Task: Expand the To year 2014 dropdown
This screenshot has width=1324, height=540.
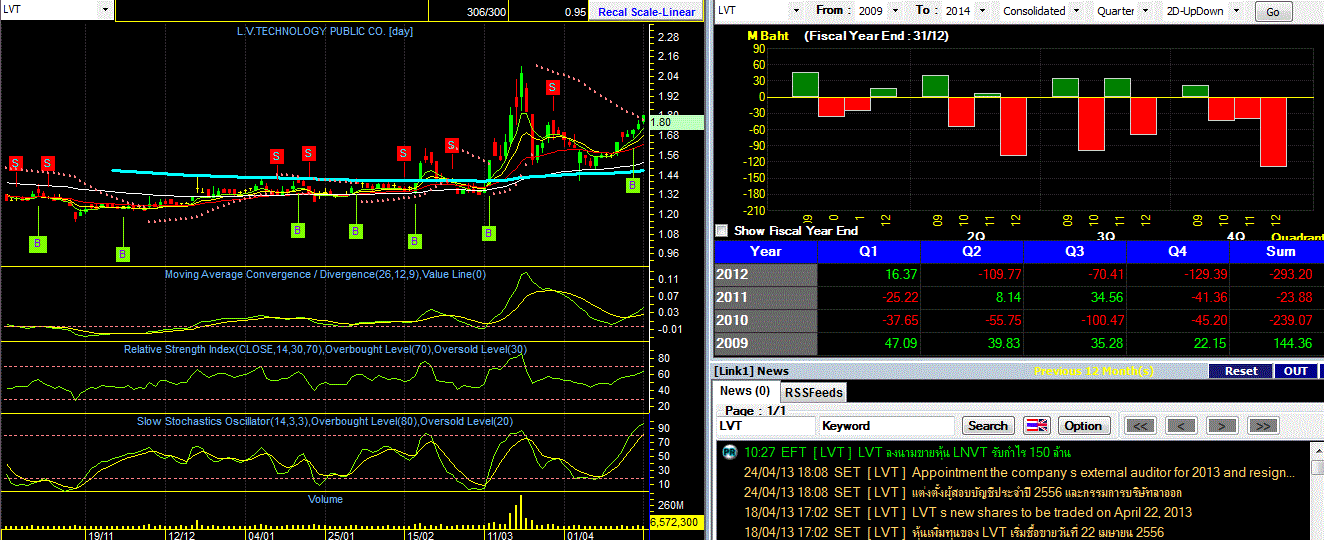Action: (981, 11)
